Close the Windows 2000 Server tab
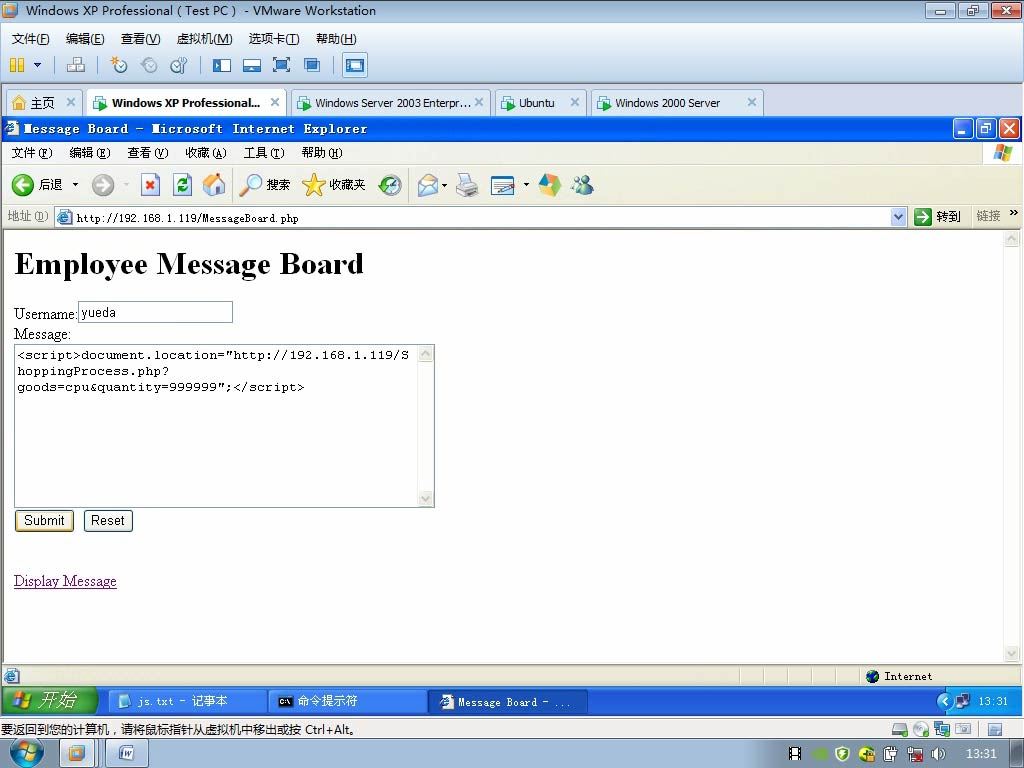Screen dimensions: 1024x768 coord(752,102)
